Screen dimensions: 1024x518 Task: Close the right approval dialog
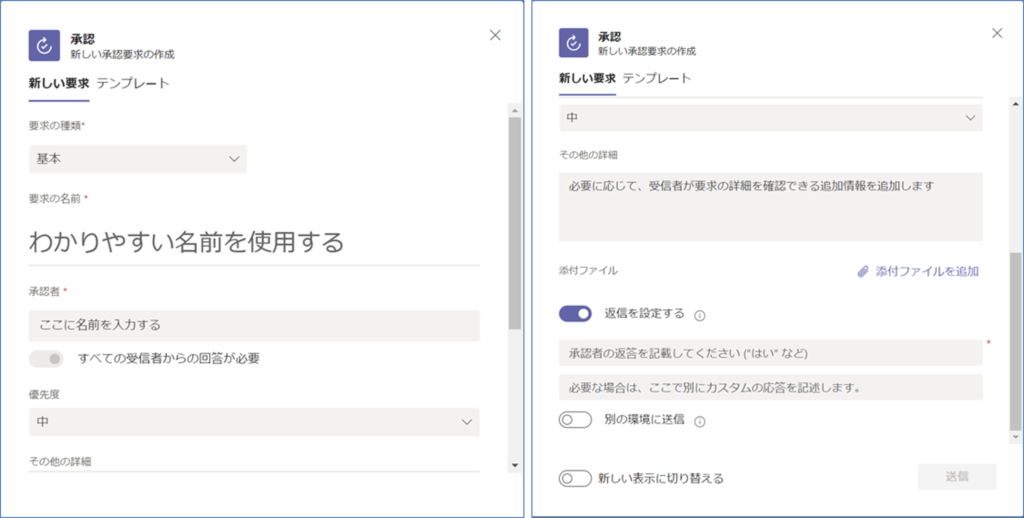point(996,33)
